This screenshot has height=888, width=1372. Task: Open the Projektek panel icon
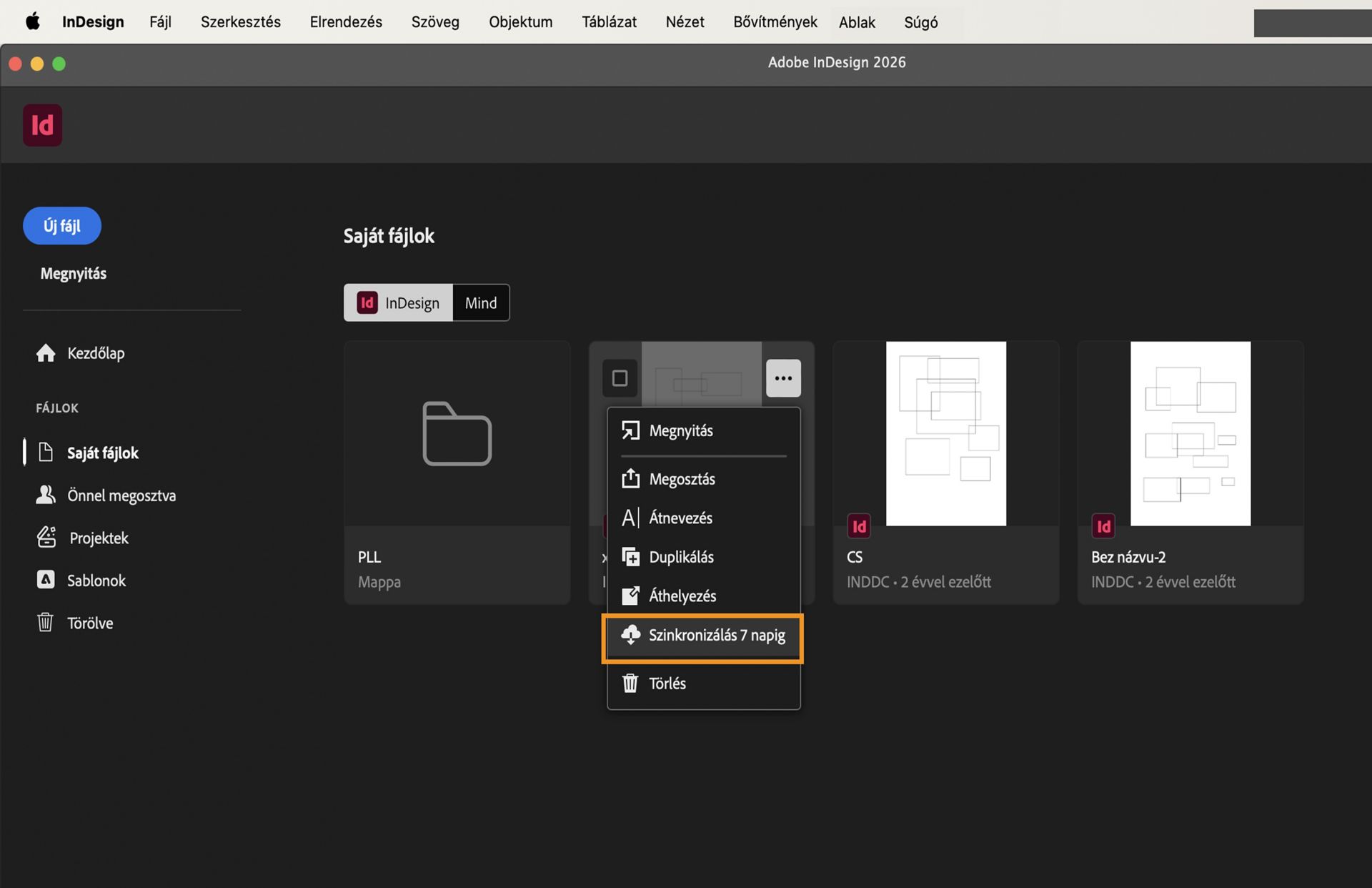click(x=46, y=537)
